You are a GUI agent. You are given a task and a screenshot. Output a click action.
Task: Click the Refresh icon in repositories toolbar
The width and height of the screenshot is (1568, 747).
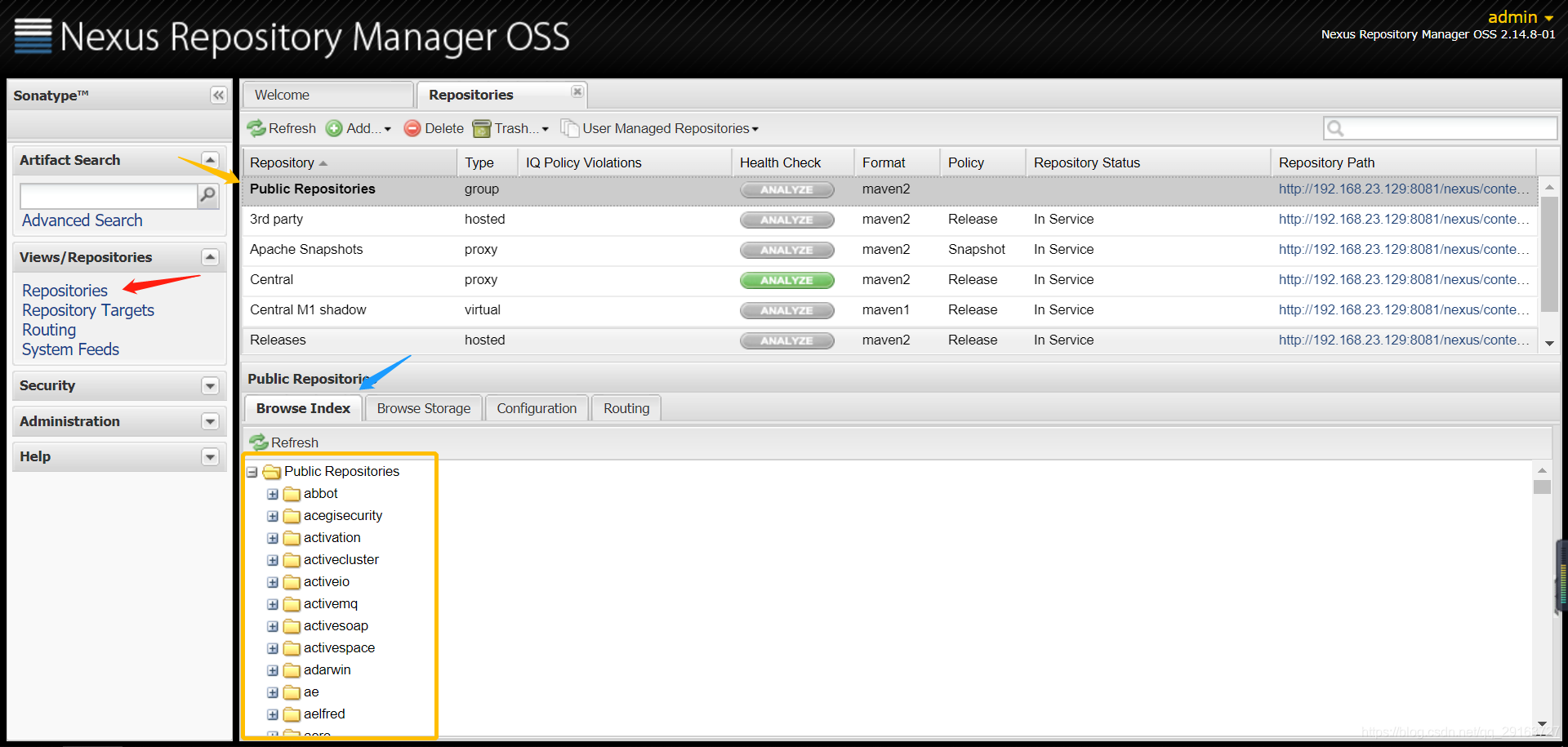tap(256, 128)
